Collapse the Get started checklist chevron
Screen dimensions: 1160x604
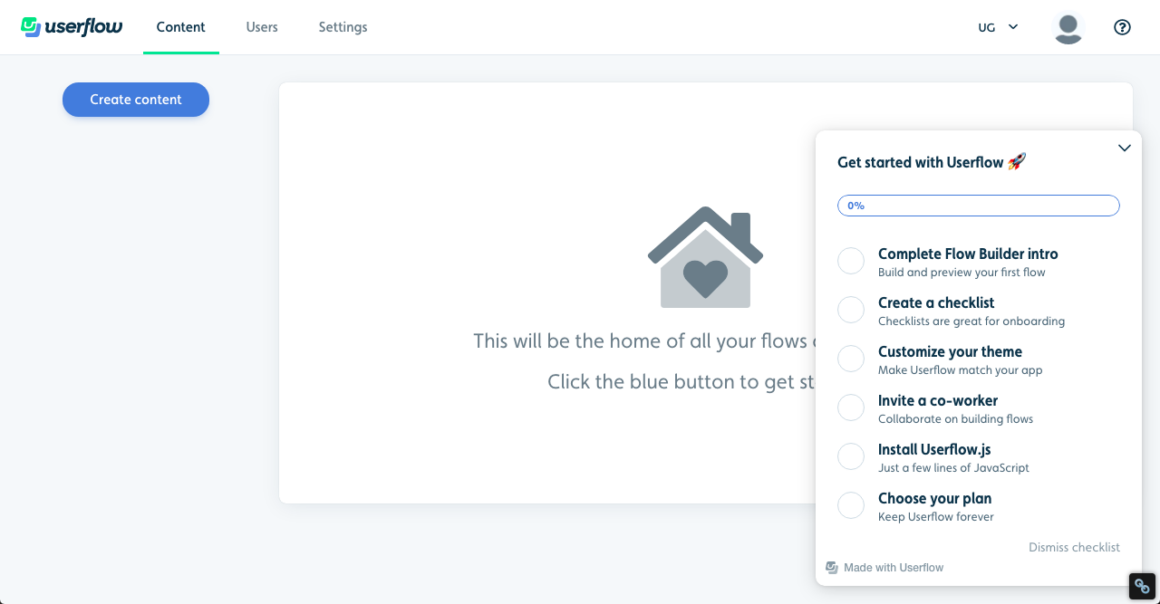[x=1124, y=148]
